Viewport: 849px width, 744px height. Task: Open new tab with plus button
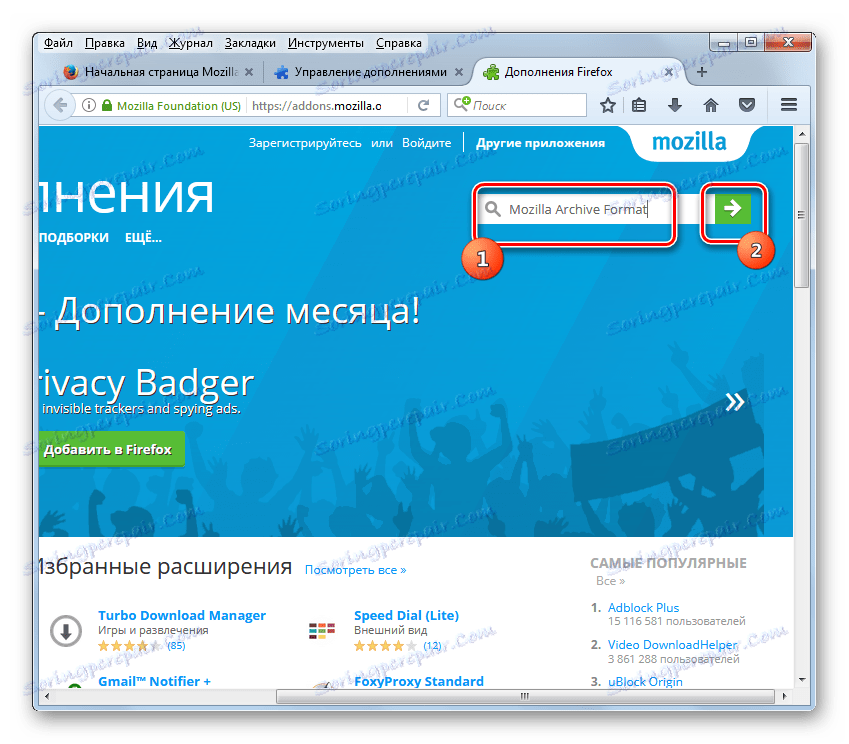702,72
